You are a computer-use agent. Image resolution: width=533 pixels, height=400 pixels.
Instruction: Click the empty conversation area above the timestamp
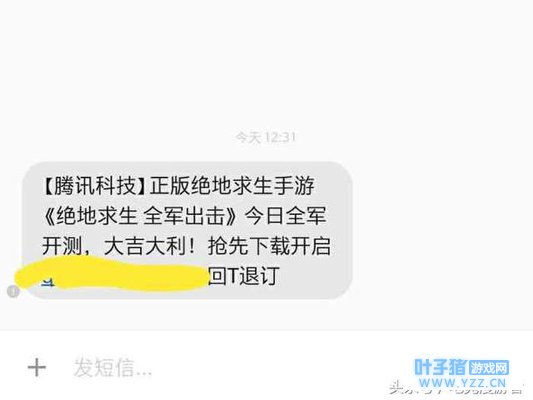coord(266,65)
